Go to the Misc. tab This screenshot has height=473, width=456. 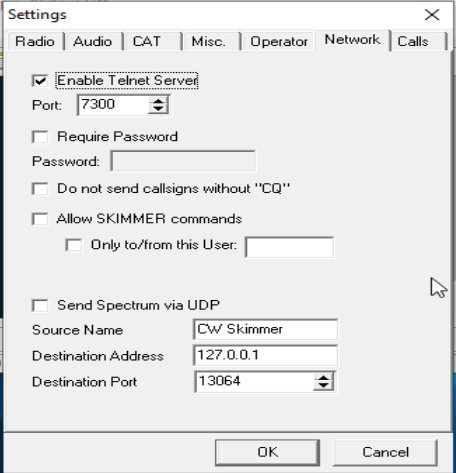point(210,42)
